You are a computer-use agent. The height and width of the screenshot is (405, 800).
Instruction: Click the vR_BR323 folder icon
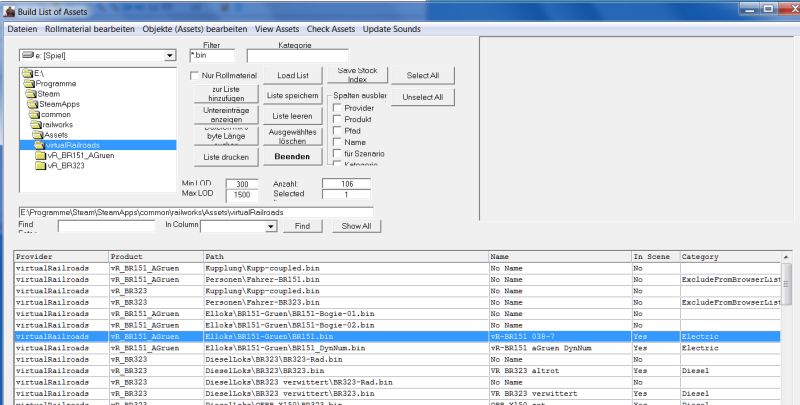pyautogui.click(x=40, y=166)
